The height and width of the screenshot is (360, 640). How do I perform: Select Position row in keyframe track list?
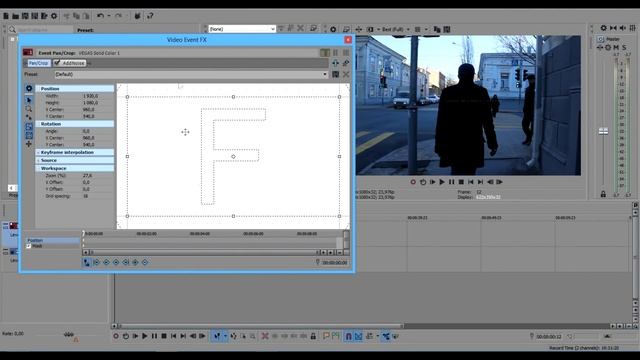[53, 240]
